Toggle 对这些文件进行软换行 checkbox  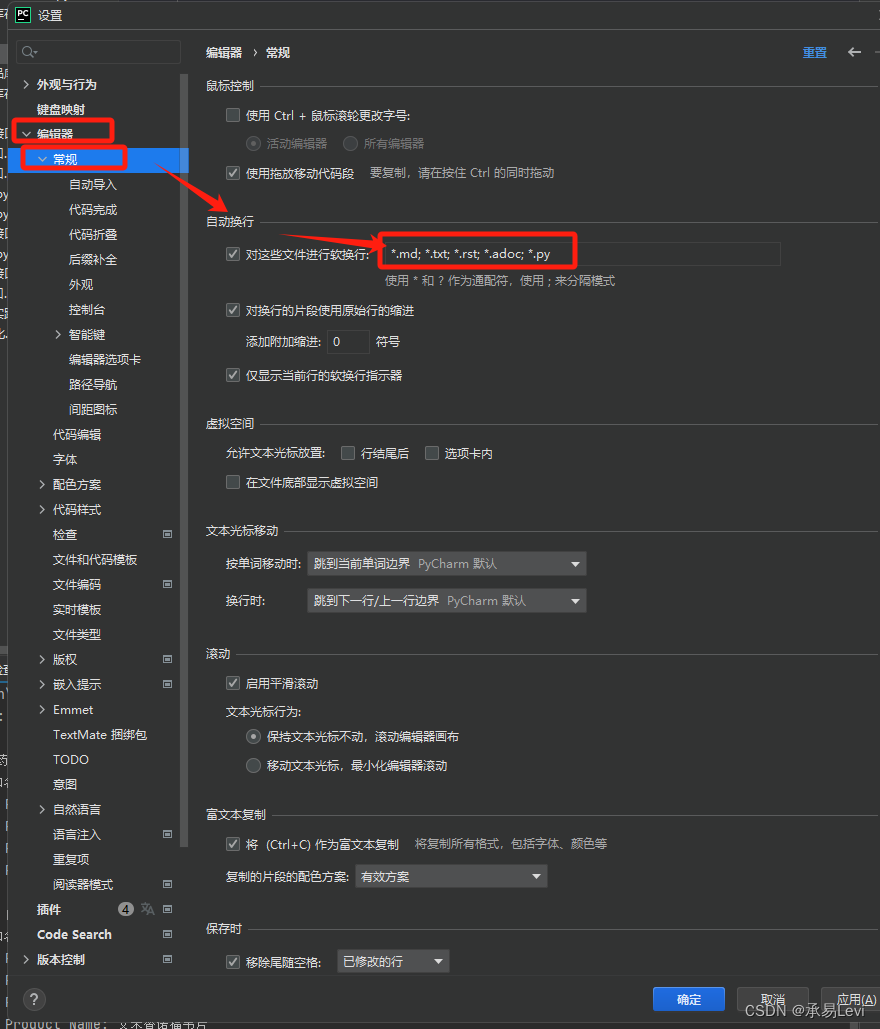(x=233, y=254)
